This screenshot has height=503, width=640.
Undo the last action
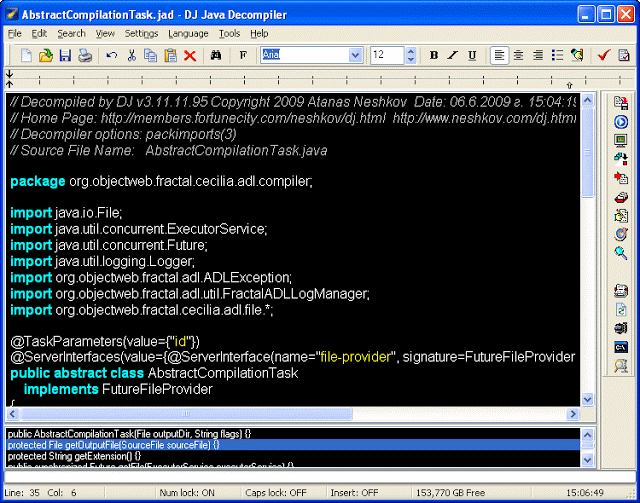coord(111,55)
